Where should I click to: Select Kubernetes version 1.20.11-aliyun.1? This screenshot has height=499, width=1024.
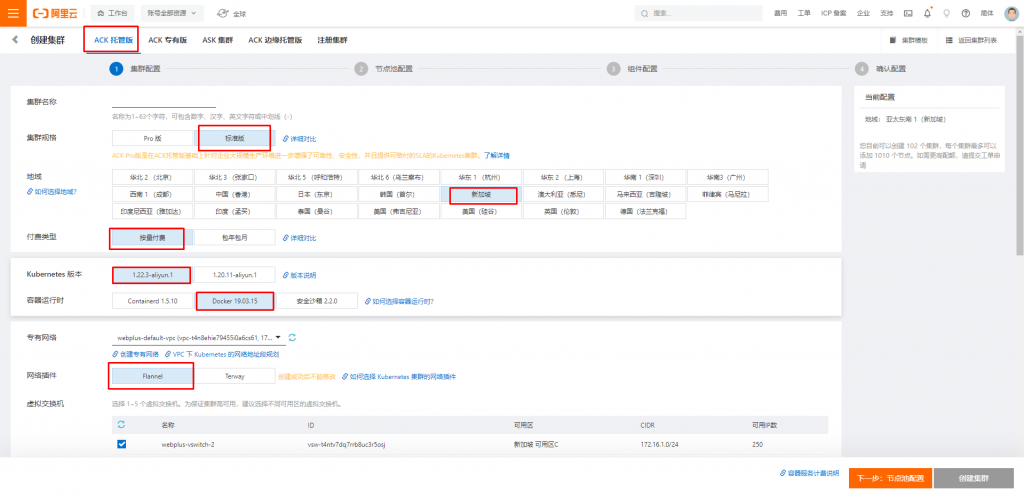tap(234, 275)
